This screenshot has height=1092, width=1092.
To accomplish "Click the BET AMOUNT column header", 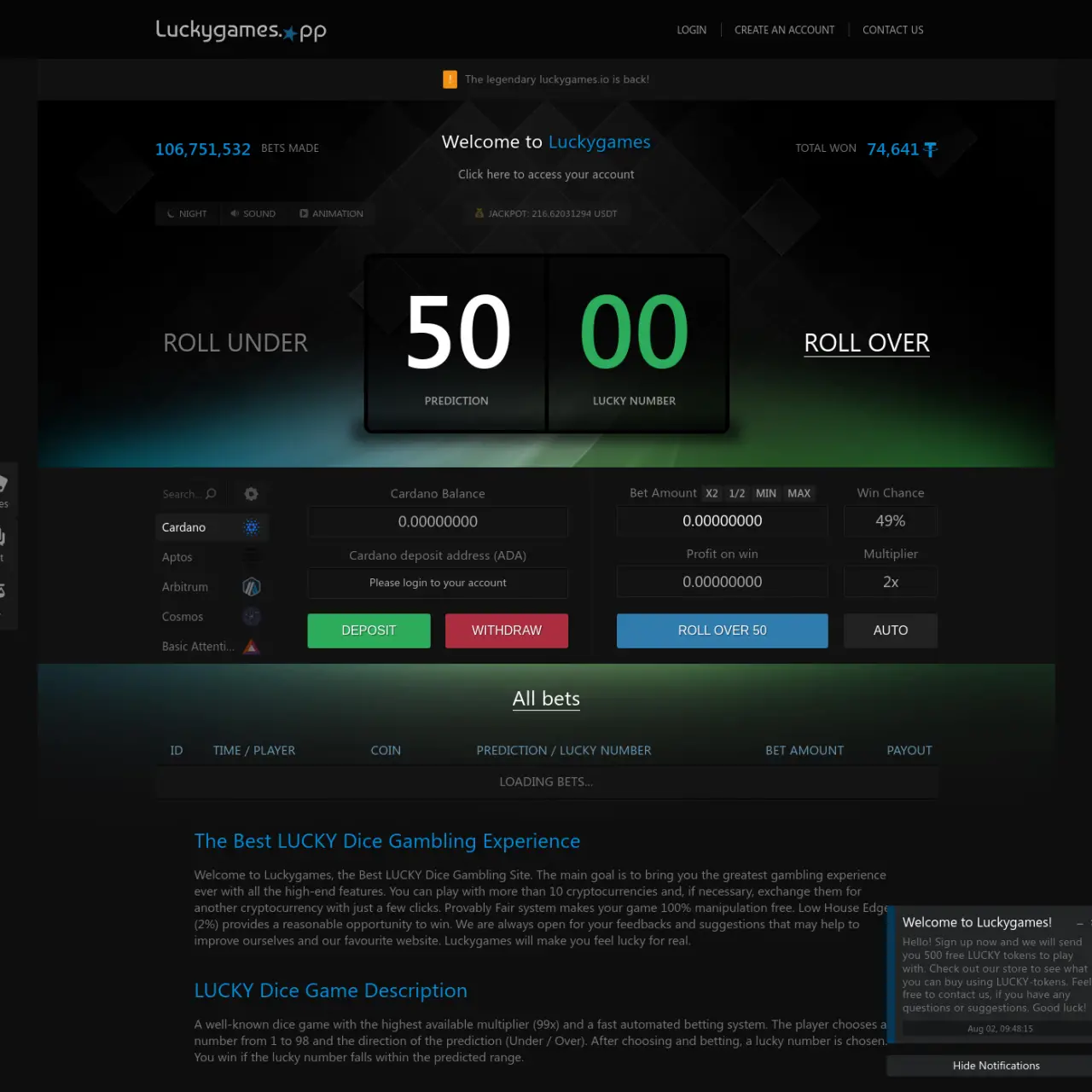I will [x=804, y=751].
